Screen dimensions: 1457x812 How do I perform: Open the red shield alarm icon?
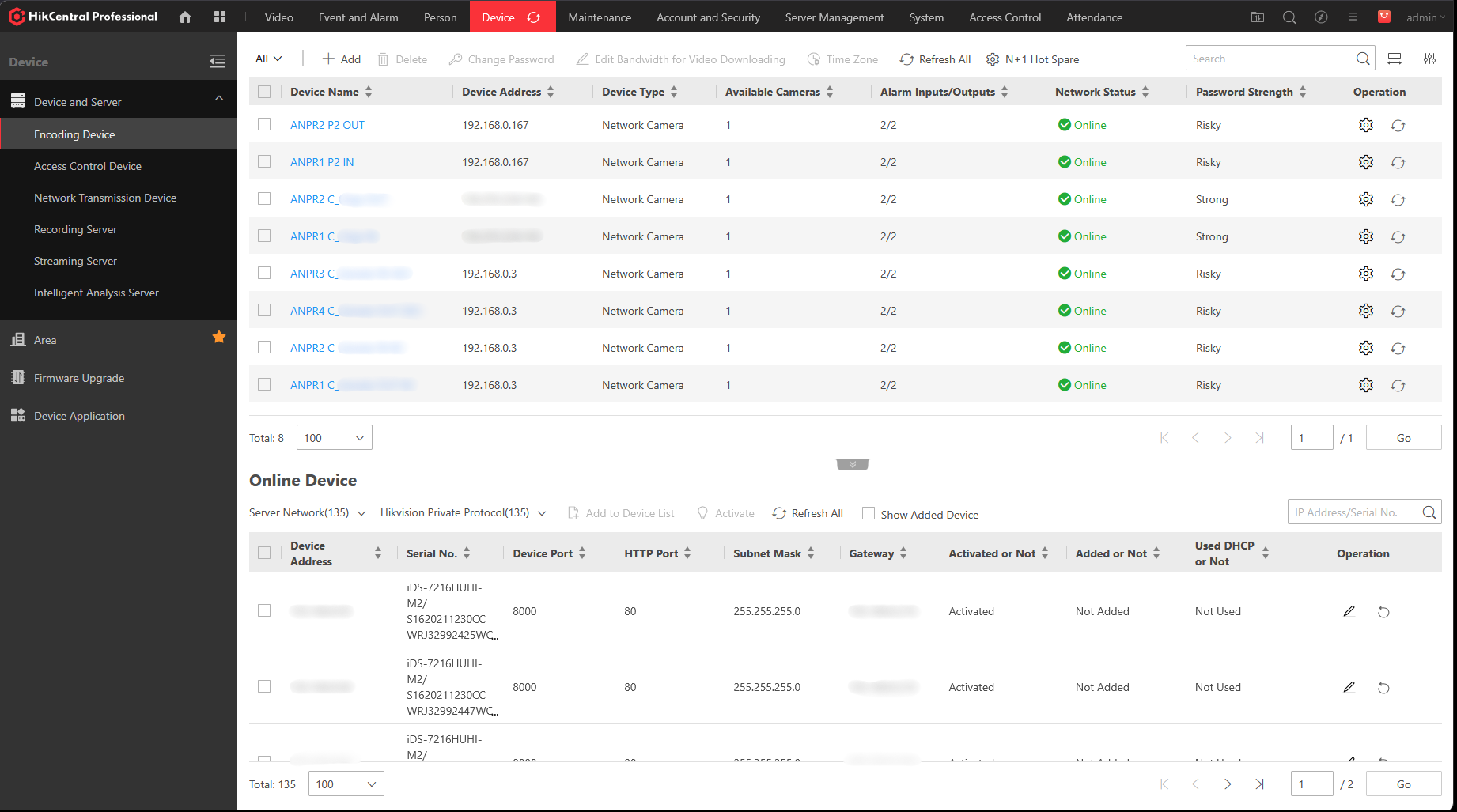(1384, 17)
